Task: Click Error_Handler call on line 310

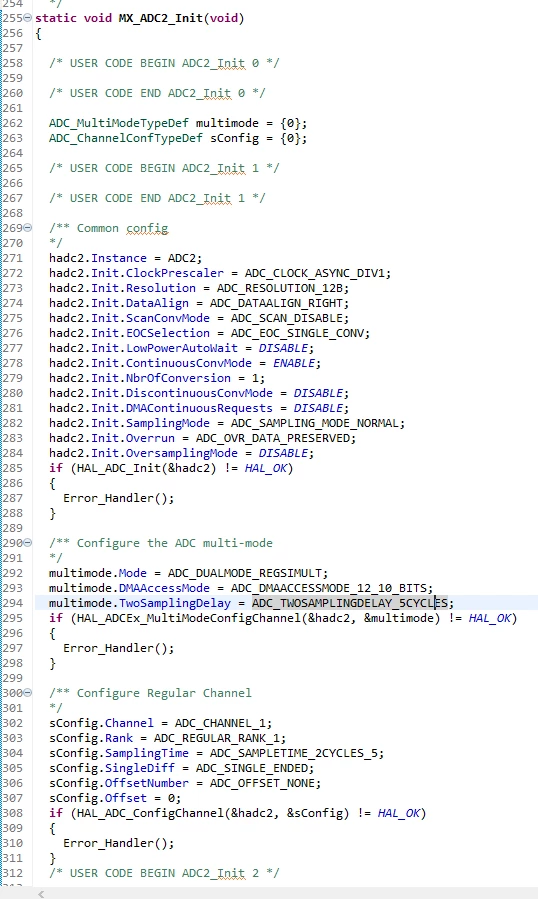Action: click(x=119, y=843)
